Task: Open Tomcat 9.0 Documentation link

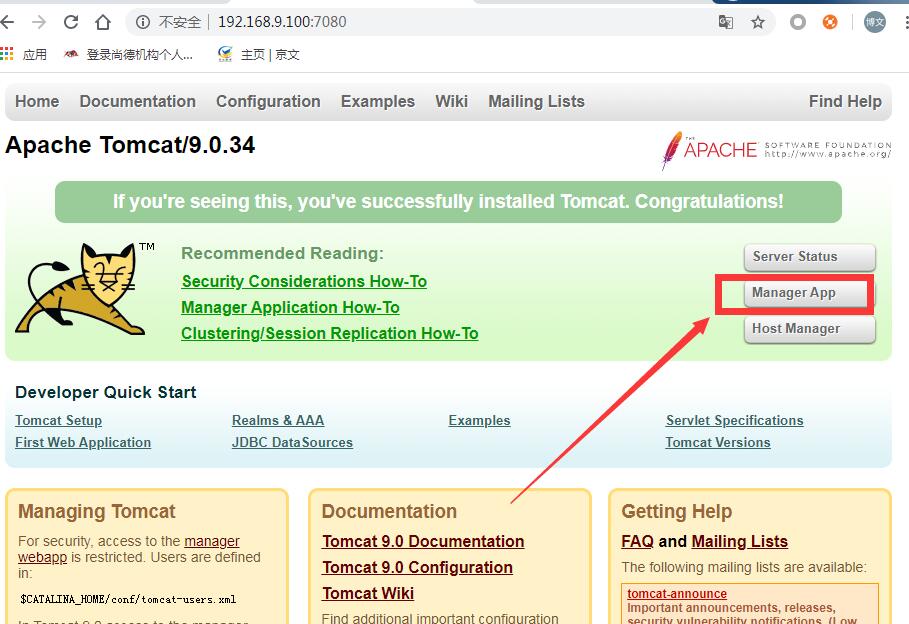Action: pos(423,542)
